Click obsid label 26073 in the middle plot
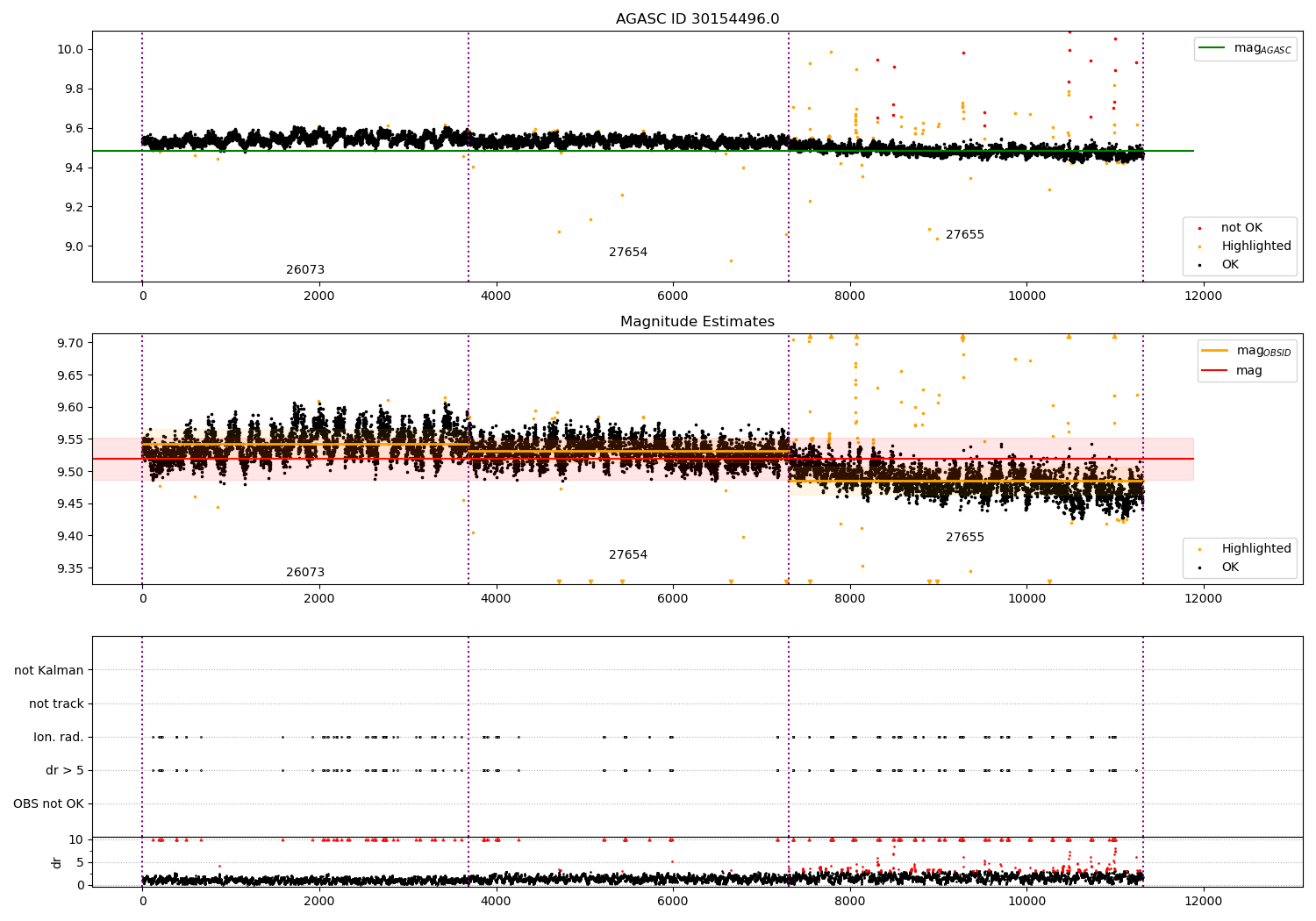Image resolution: width=1316 pixels, height=921 pixels. coord(305,573)
